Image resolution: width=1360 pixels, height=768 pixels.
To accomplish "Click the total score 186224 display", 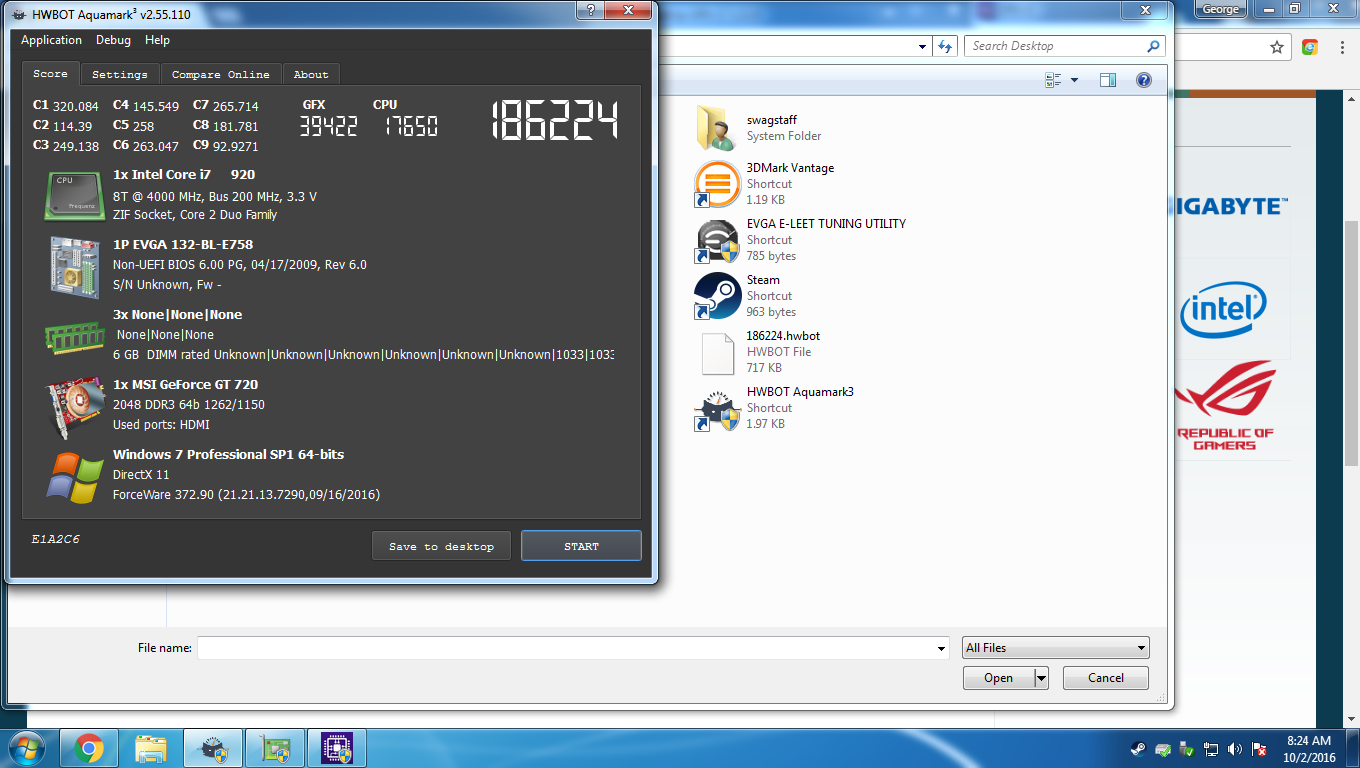I will click(553, 121).
